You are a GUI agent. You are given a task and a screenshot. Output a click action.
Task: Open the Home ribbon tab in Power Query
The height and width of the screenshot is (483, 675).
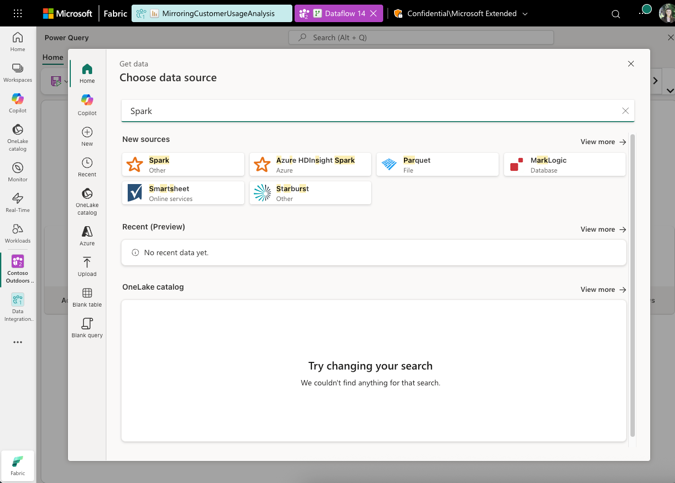[x=53, y=57]
